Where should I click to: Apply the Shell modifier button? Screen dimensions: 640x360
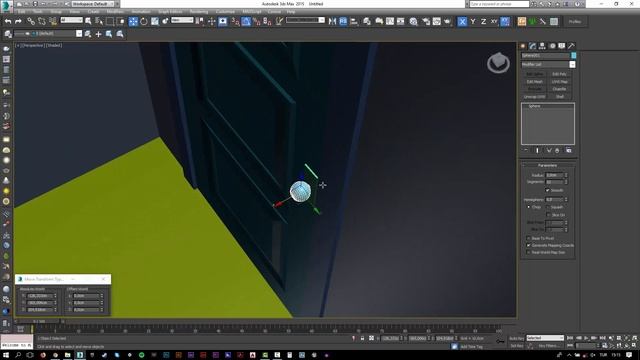point(560,97)
